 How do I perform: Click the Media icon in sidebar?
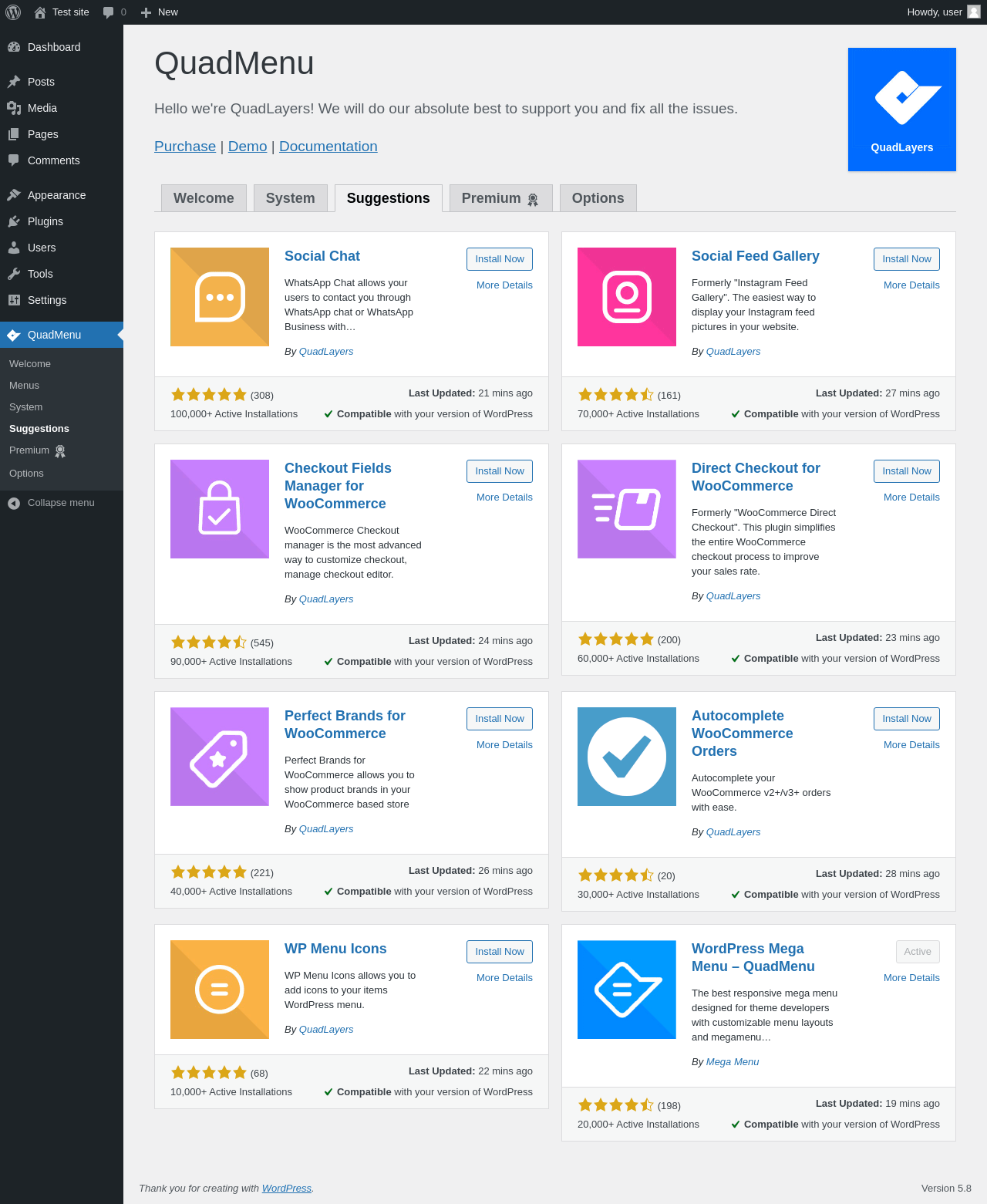point(14,108)
